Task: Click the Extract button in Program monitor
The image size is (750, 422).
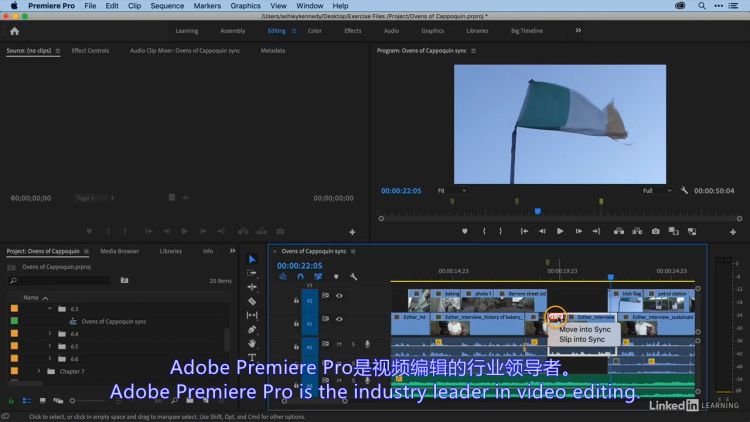Action: coord(637,232)
